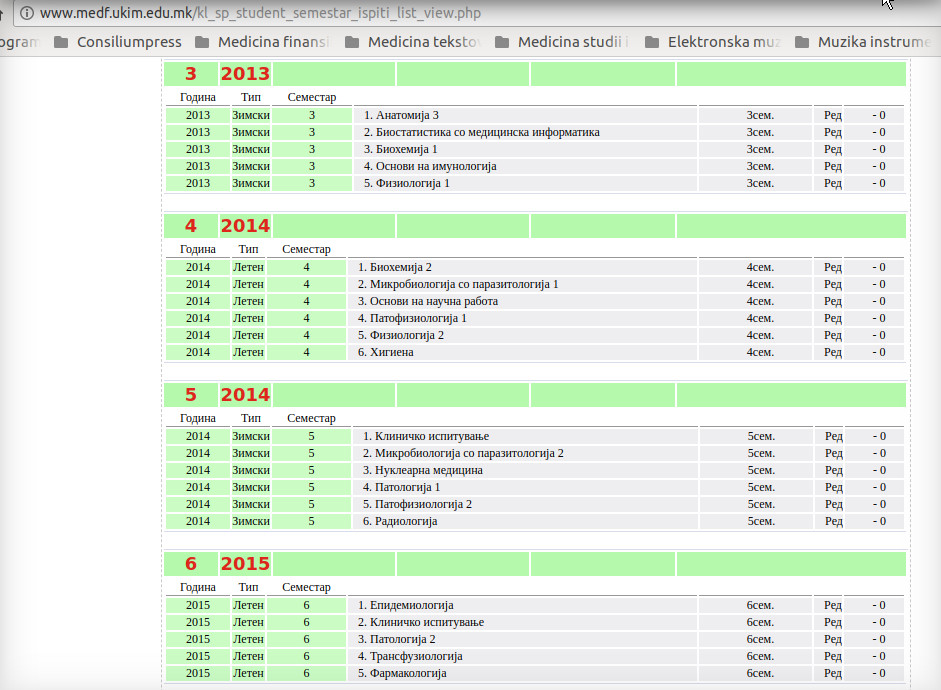Open the Elektronska muz bookmark folder
The image size is (941, 690).
712,42
